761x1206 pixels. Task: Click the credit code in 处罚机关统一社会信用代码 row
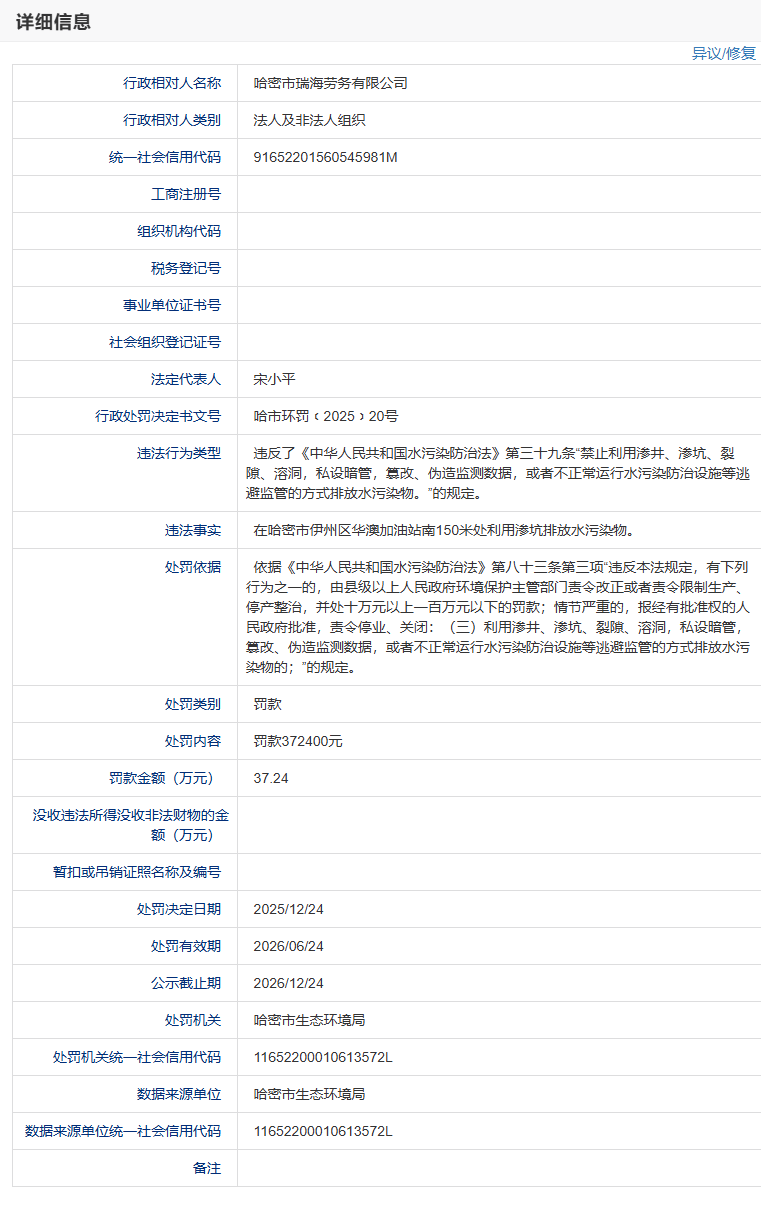tap(323, 1057)
